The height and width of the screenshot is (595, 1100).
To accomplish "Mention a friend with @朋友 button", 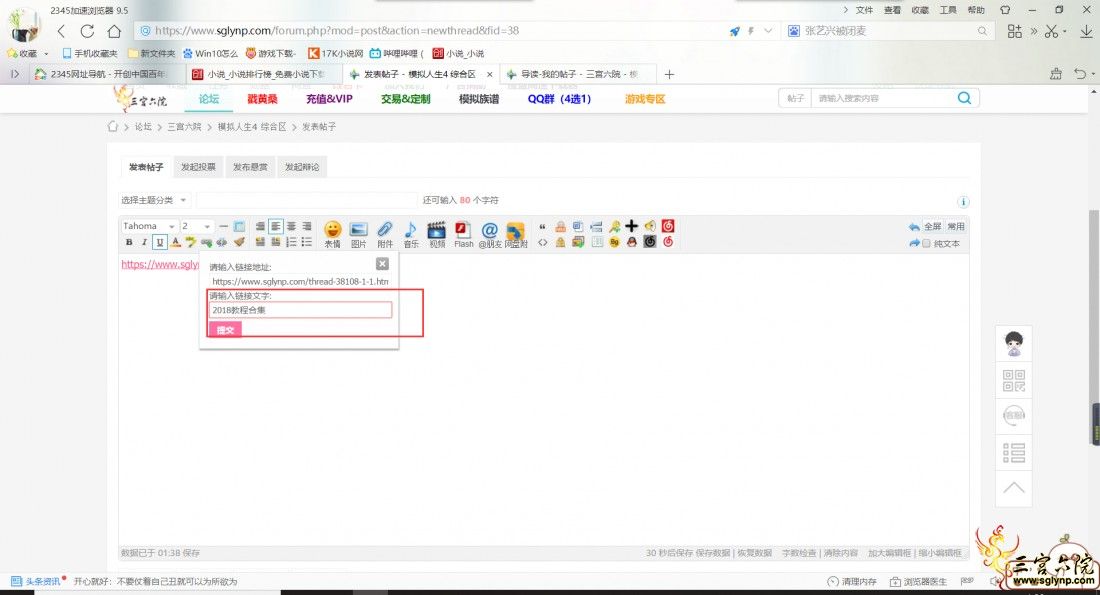I will coord(490,234).
